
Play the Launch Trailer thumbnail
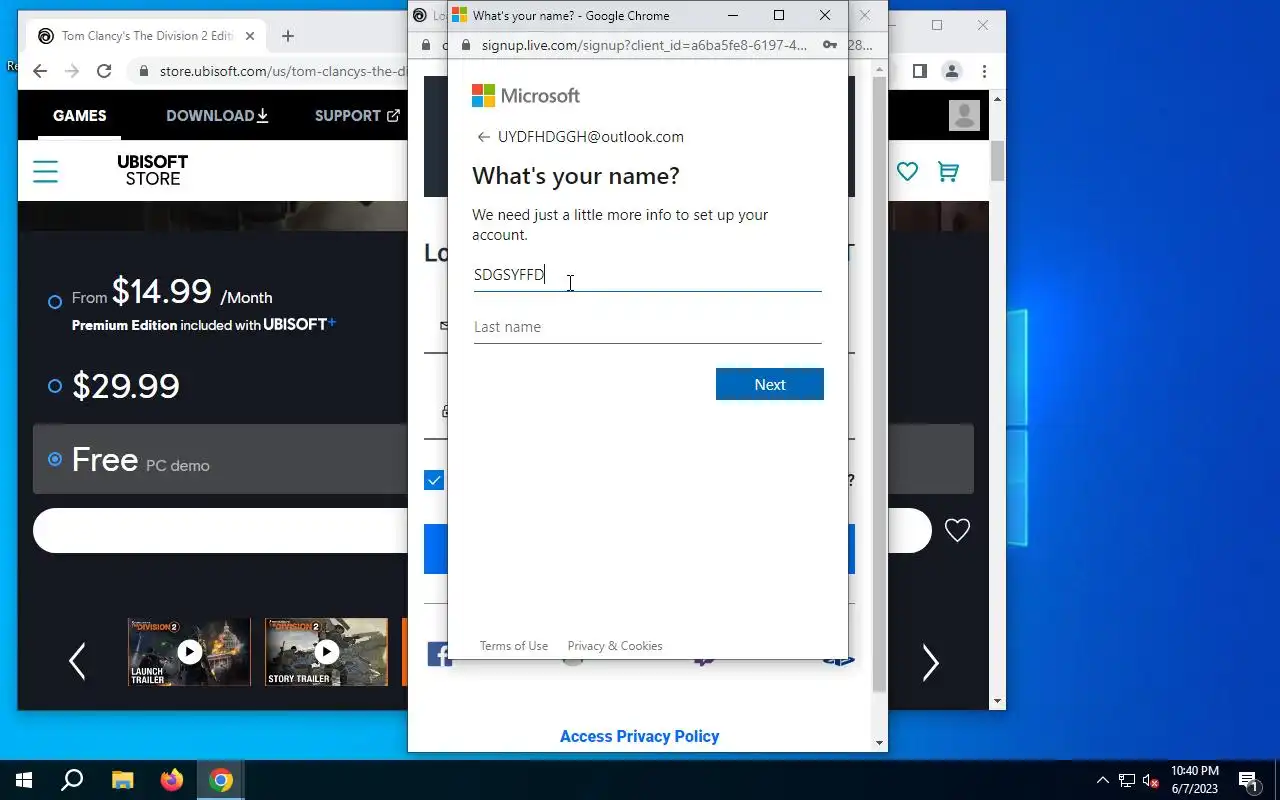click(189, 652)
